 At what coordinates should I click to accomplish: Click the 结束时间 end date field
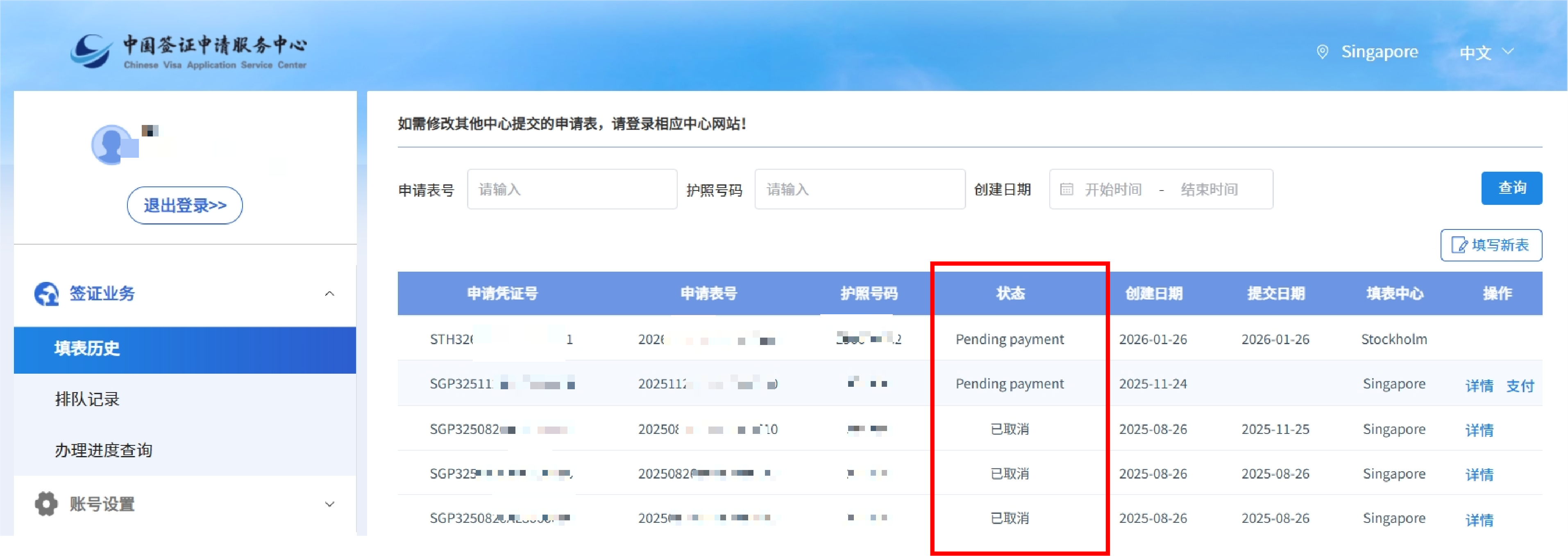[1209, 189]
